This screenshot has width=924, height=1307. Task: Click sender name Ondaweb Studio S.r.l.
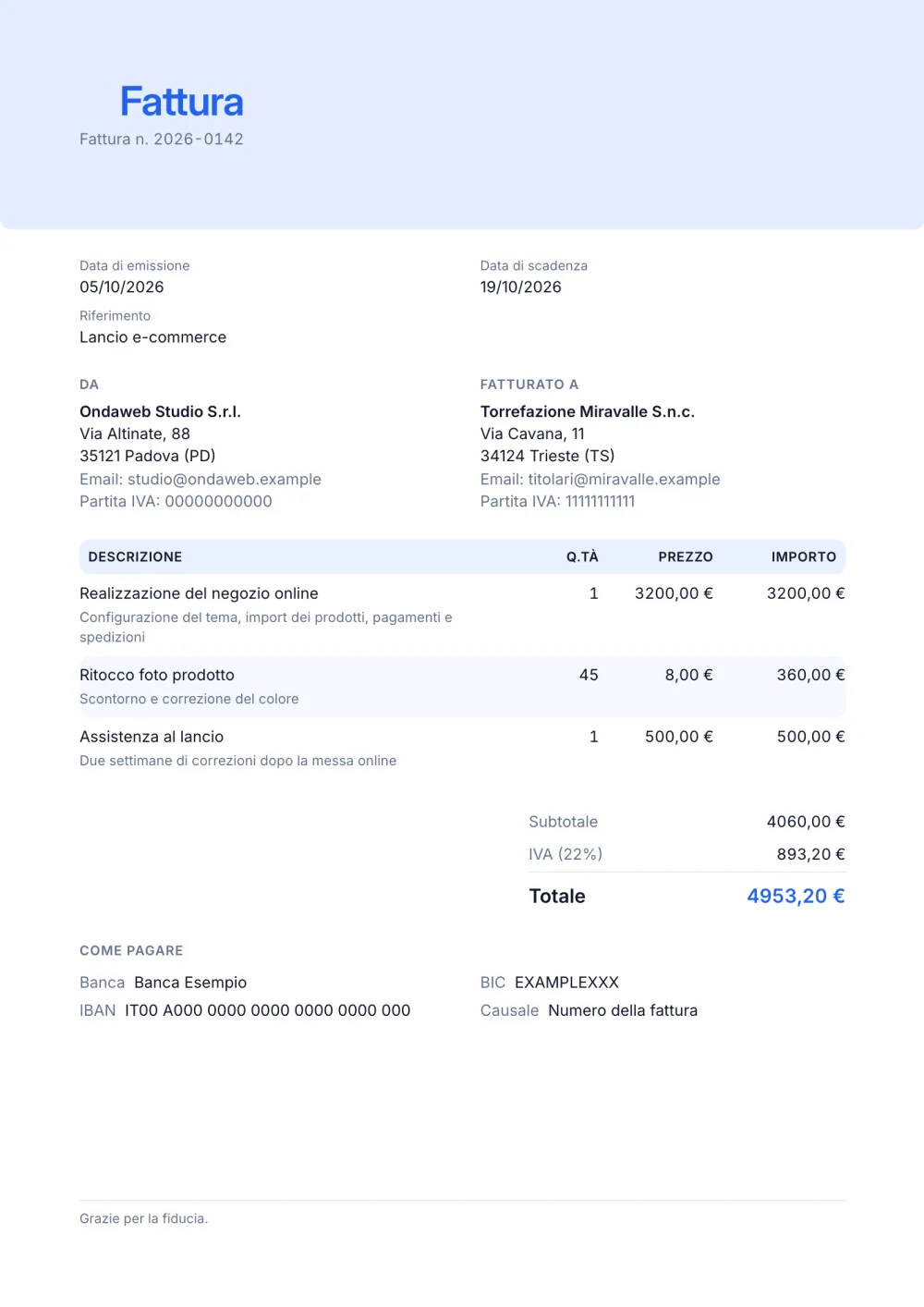click(x=160, y=412)
